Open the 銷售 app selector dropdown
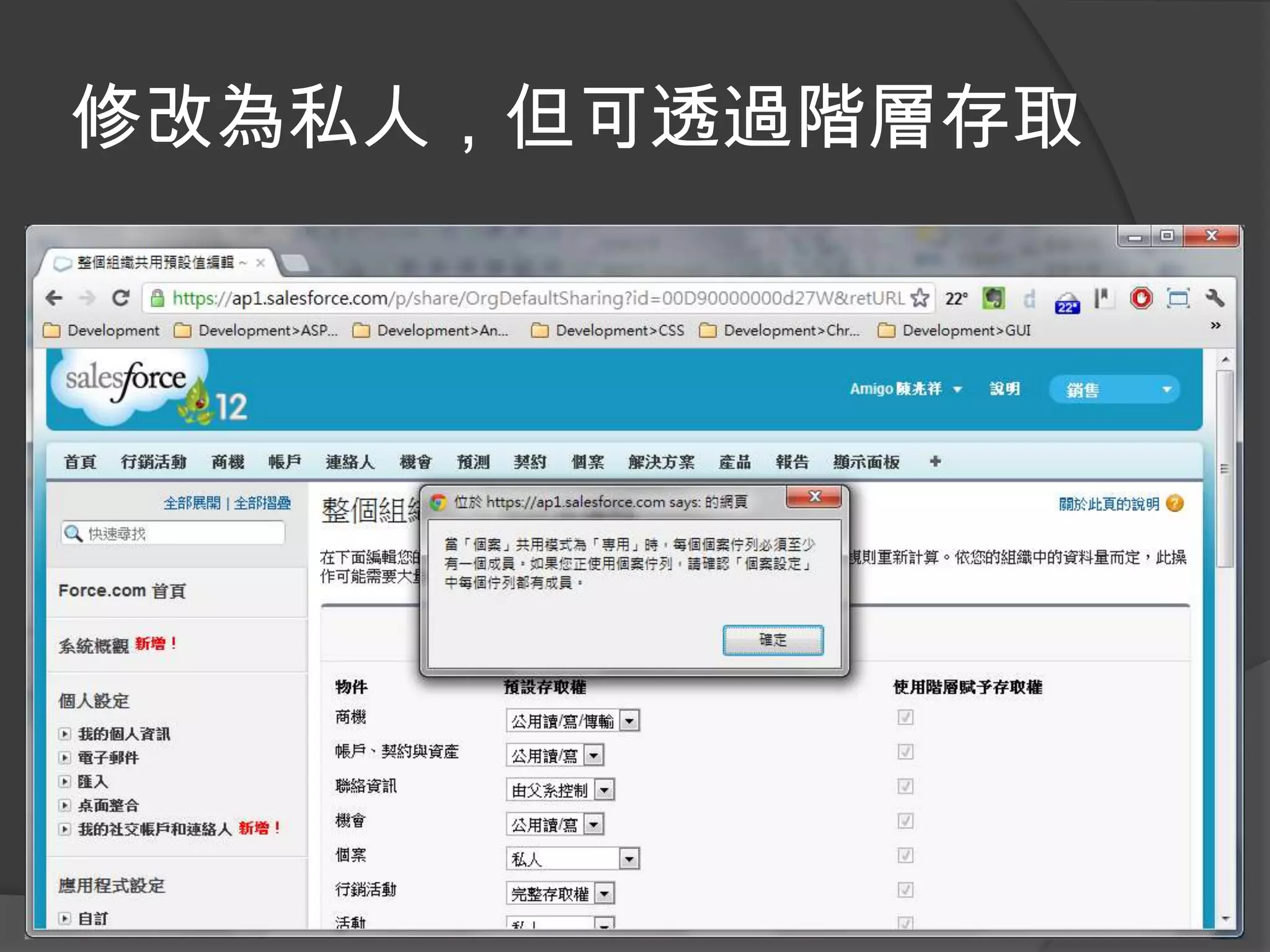The height and width of the screenshot is (952, 1270). tap(1114, 389)
